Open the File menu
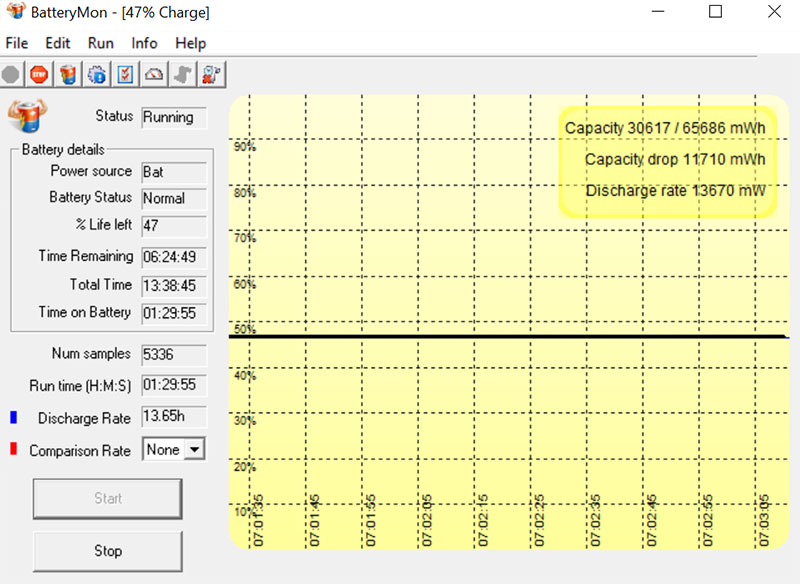Image resolution: width=800 pixels, height=584 pixels. coord(17,43)
